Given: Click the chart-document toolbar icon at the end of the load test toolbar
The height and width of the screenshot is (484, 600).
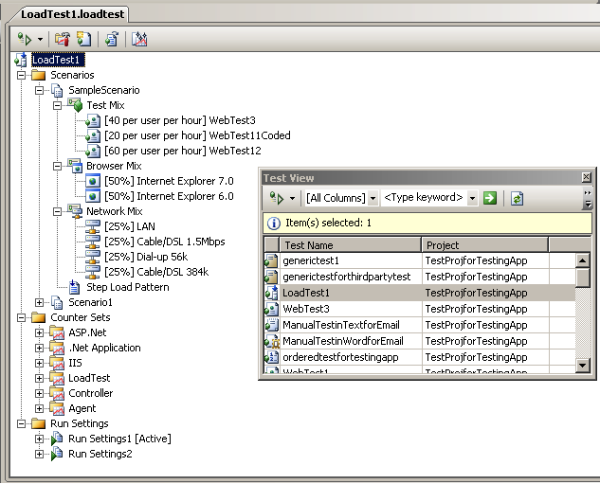Looking at the screenshot, I should click(x=139, y=39).
